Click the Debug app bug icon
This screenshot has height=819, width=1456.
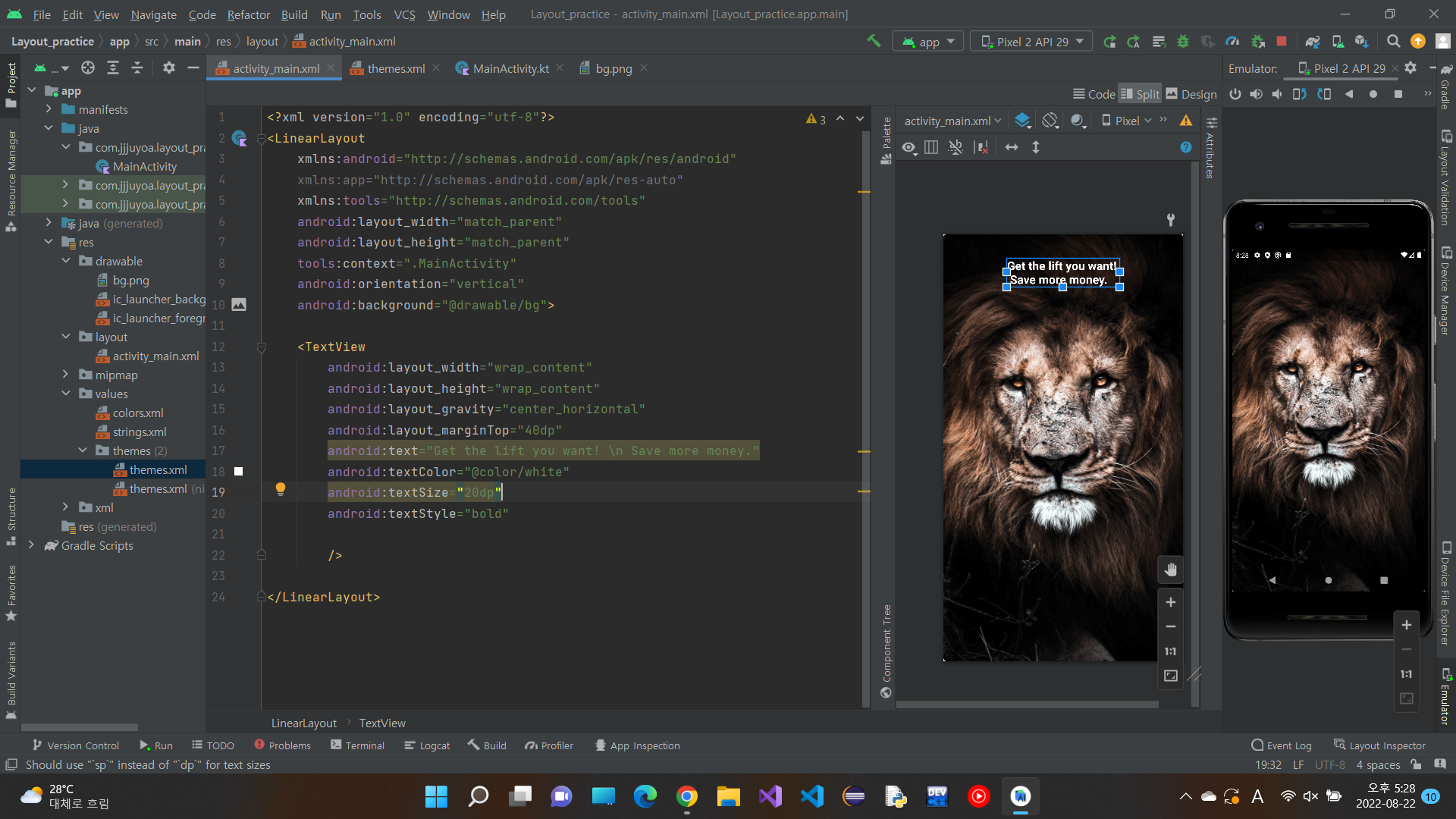[x=1182, y=42]
